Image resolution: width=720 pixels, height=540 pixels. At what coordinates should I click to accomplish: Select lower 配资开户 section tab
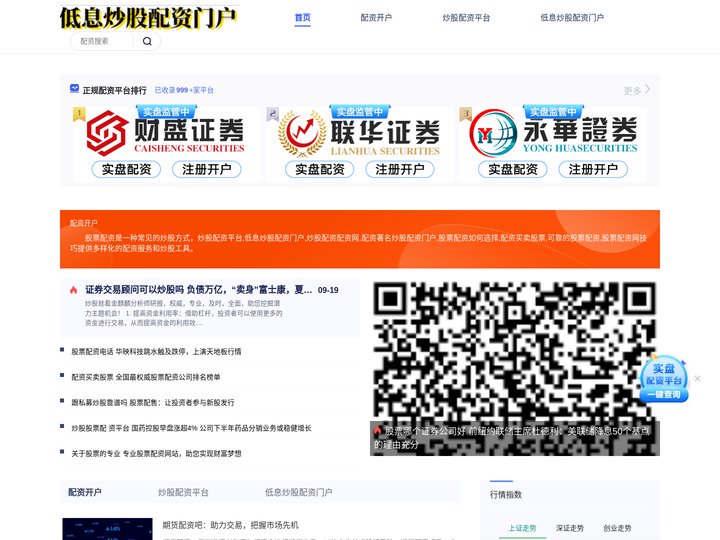(85, 492)
